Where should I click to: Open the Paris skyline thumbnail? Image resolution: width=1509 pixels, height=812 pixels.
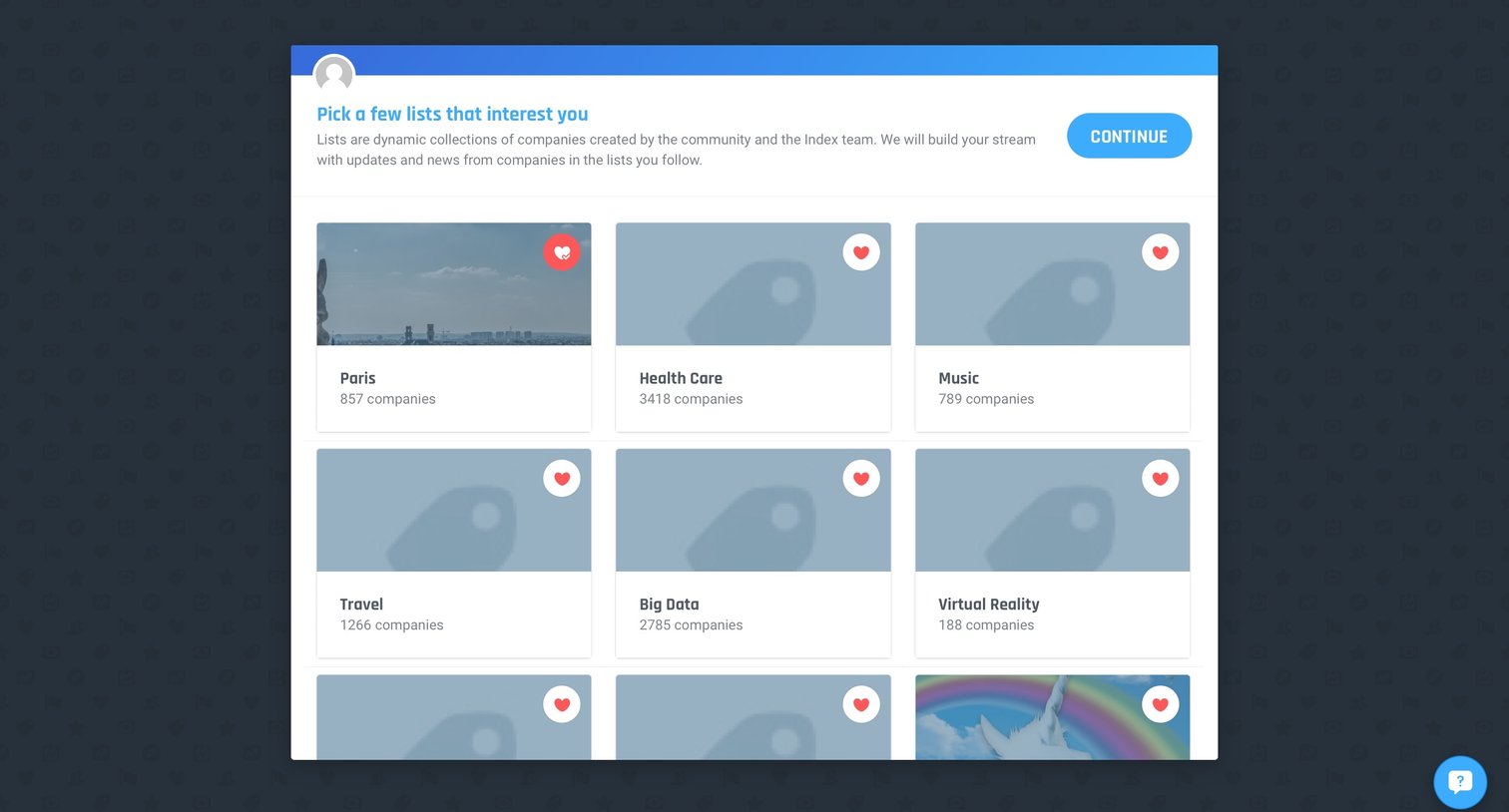pyautogui.click(x=454, y=284)
